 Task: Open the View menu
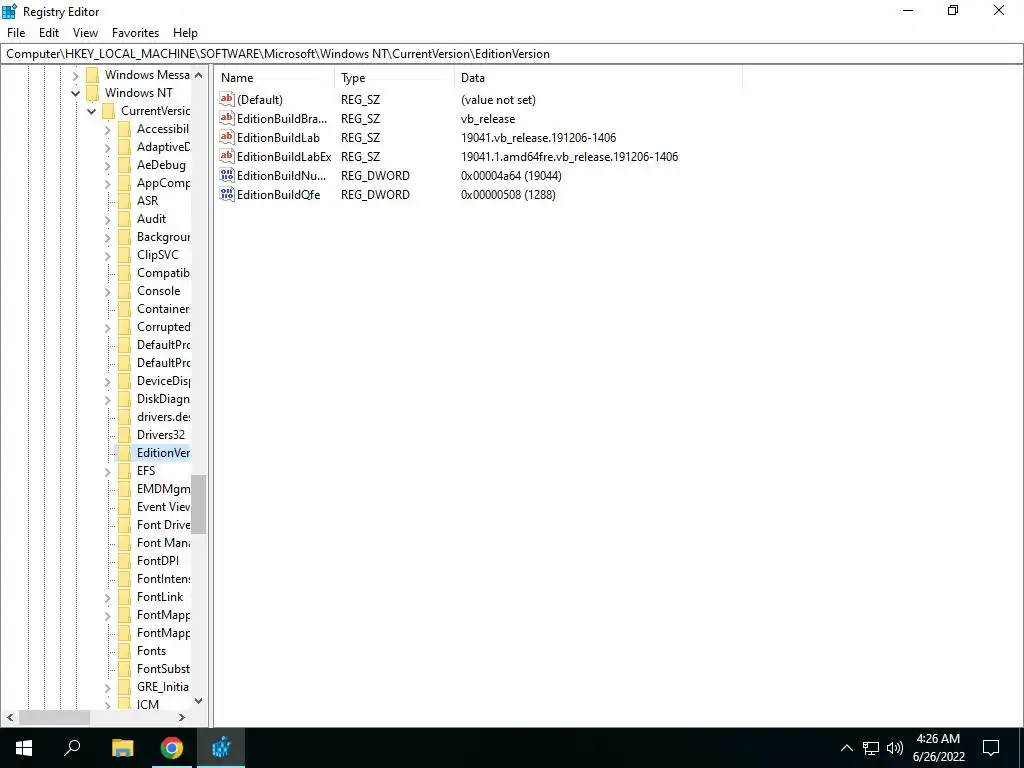click(x=85, y=33)
